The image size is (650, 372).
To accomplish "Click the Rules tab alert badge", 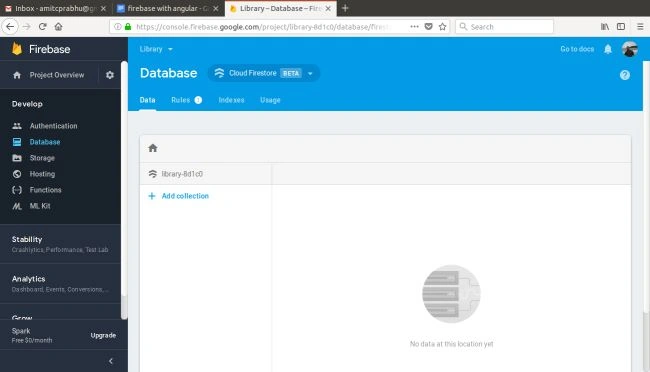I will click(x=198, y=100).
